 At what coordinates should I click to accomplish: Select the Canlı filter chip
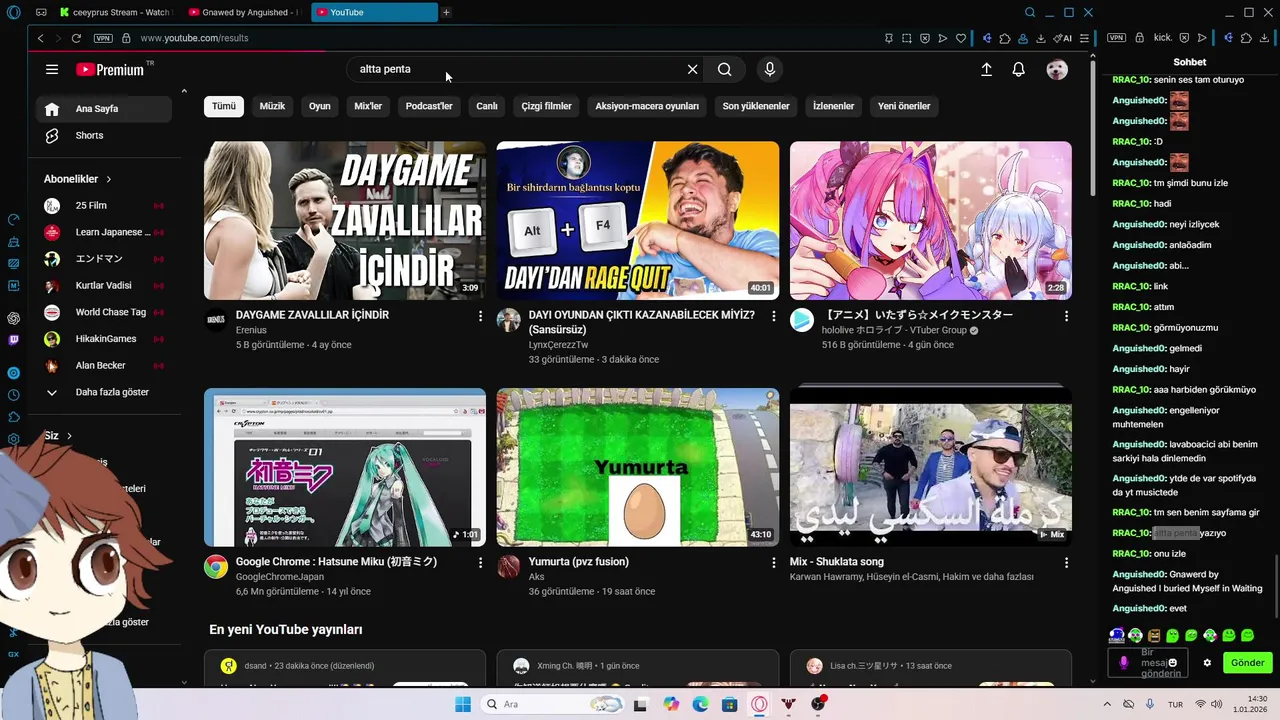pos(487,106)
